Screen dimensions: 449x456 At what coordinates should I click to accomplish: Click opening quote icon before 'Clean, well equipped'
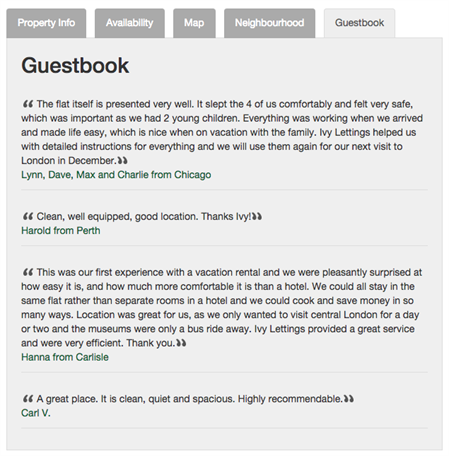pos(28,217)
